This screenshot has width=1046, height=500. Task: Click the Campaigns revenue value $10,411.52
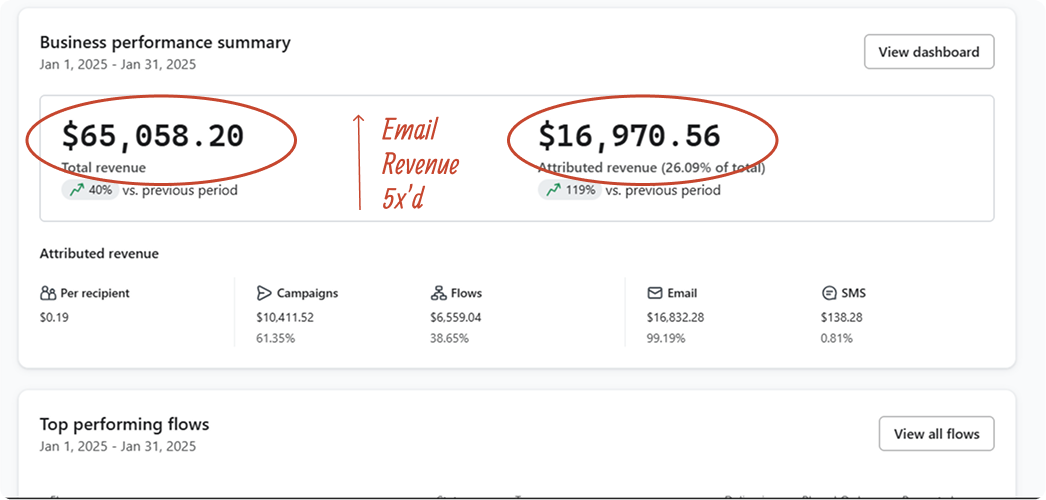click(285, 317)
